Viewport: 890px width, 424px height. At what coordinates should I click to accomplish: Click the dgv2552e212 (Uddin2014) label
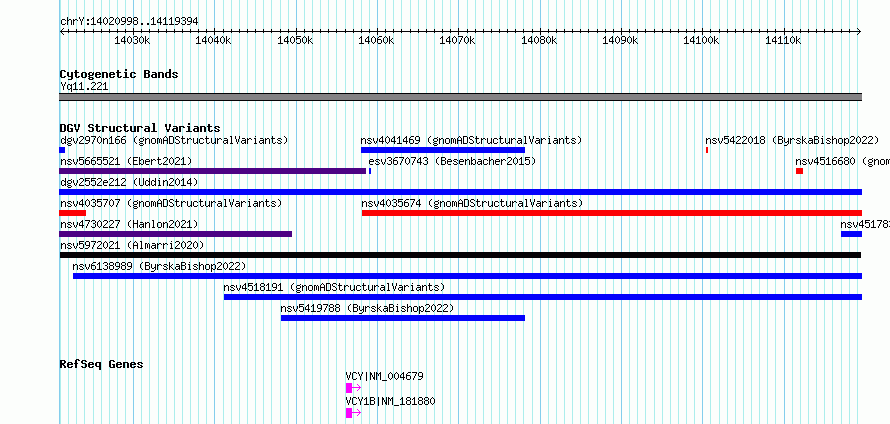[129, 182]
